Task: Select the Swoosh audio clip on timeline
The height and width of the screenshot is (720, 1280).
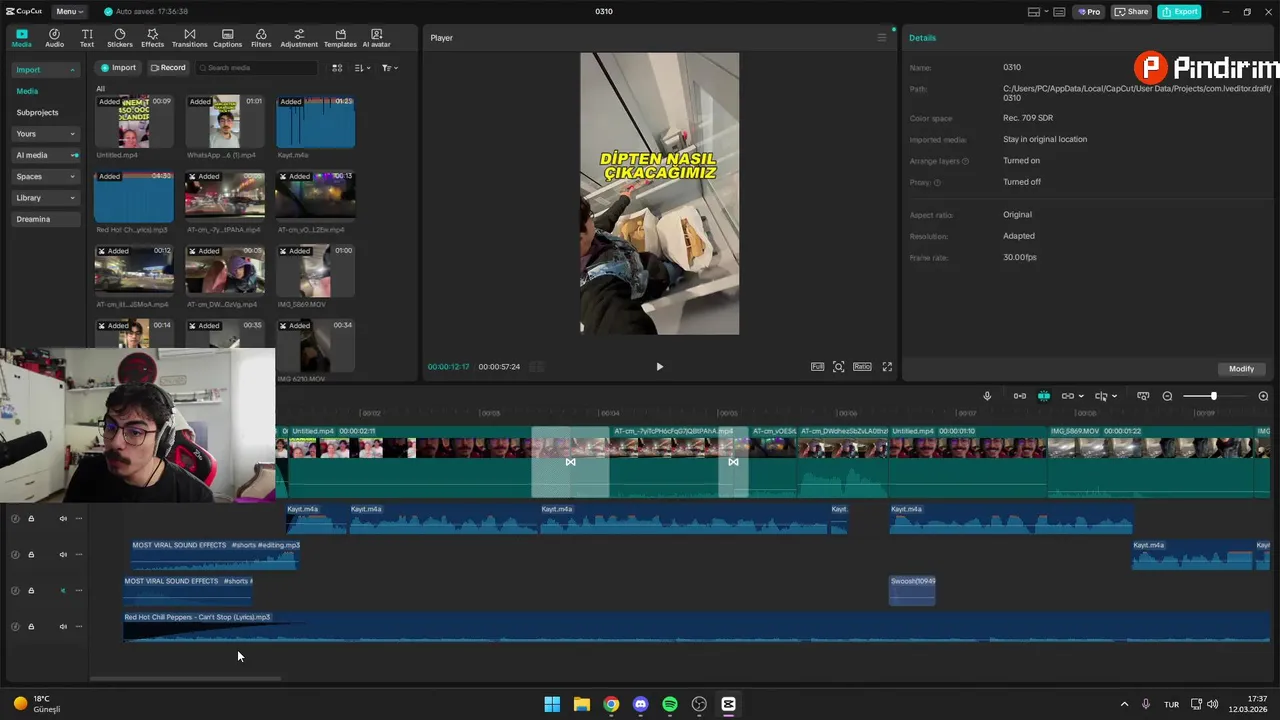Action: 912,590
